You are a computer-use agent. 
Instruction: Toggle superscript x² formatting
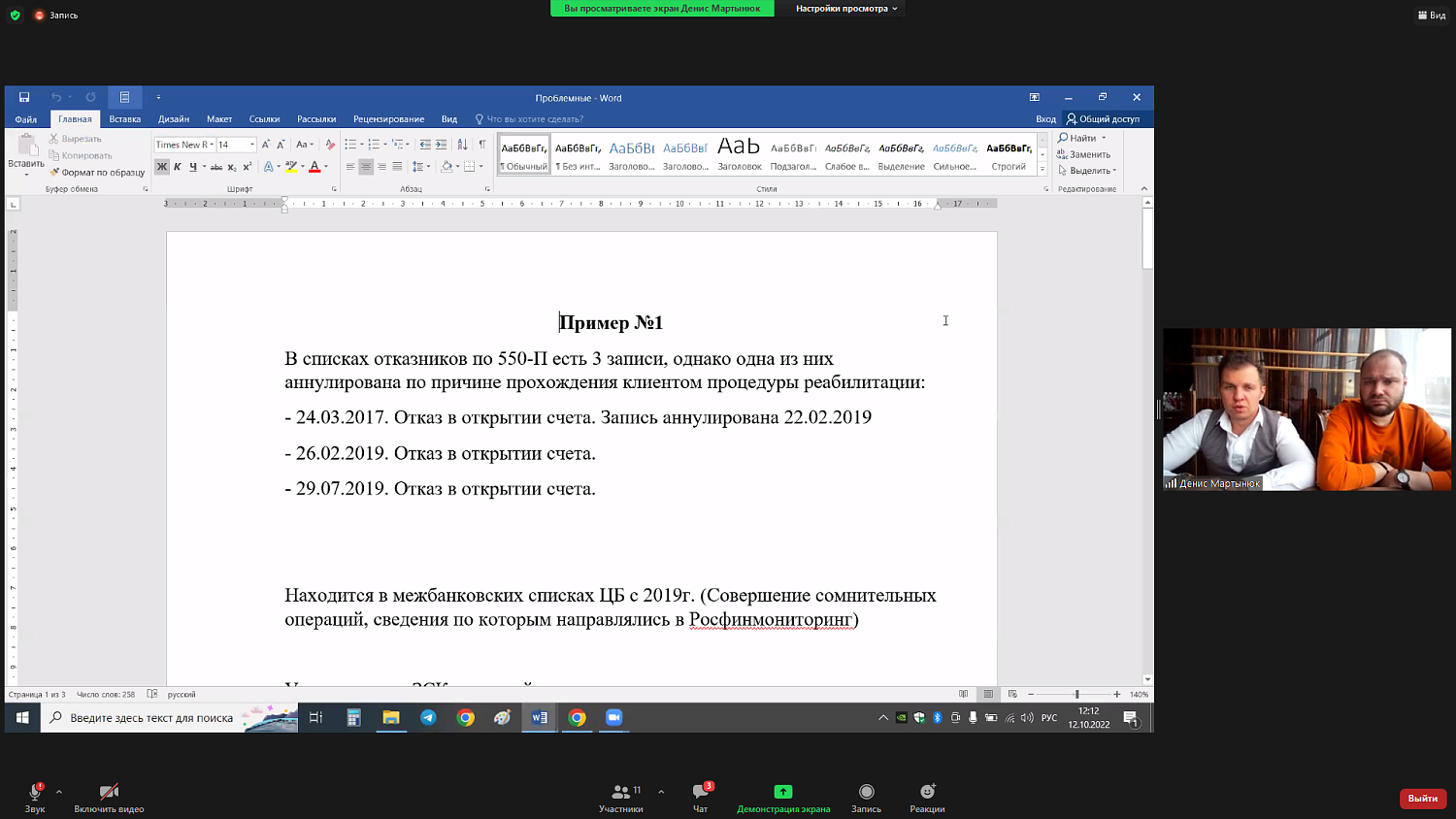tap(248, 167)
